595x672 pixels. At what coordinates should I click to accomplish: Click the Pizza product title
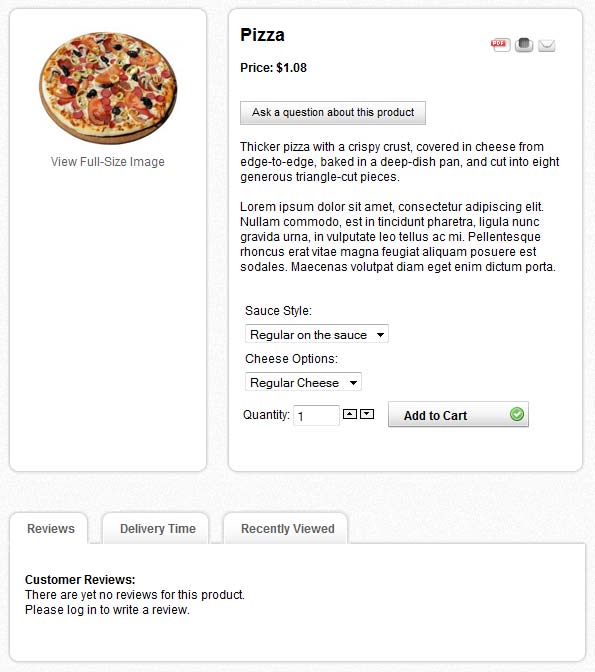[x=262, y=35]
